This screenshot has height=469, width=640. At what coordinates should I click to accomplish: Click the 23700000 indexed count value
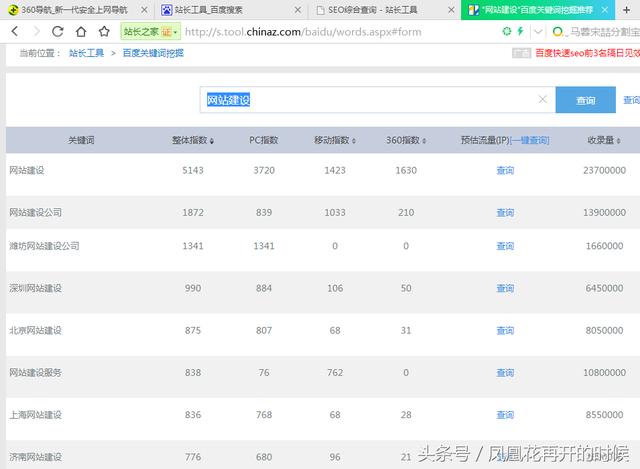pos(604,170)
